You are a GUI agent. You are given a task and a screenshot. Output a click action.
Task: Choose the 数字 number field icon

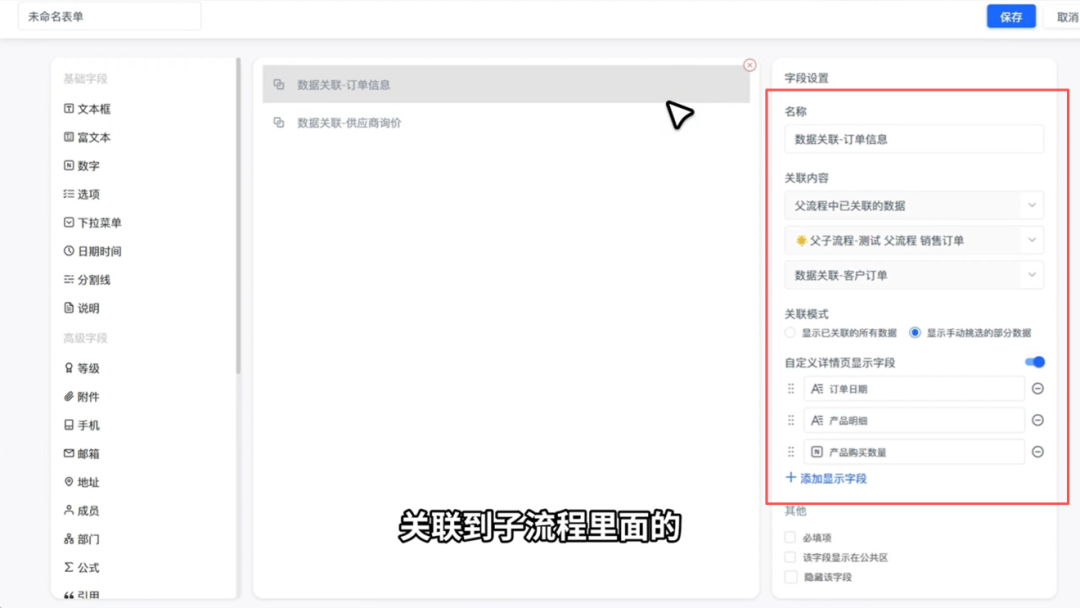click(x=69, y=165)
